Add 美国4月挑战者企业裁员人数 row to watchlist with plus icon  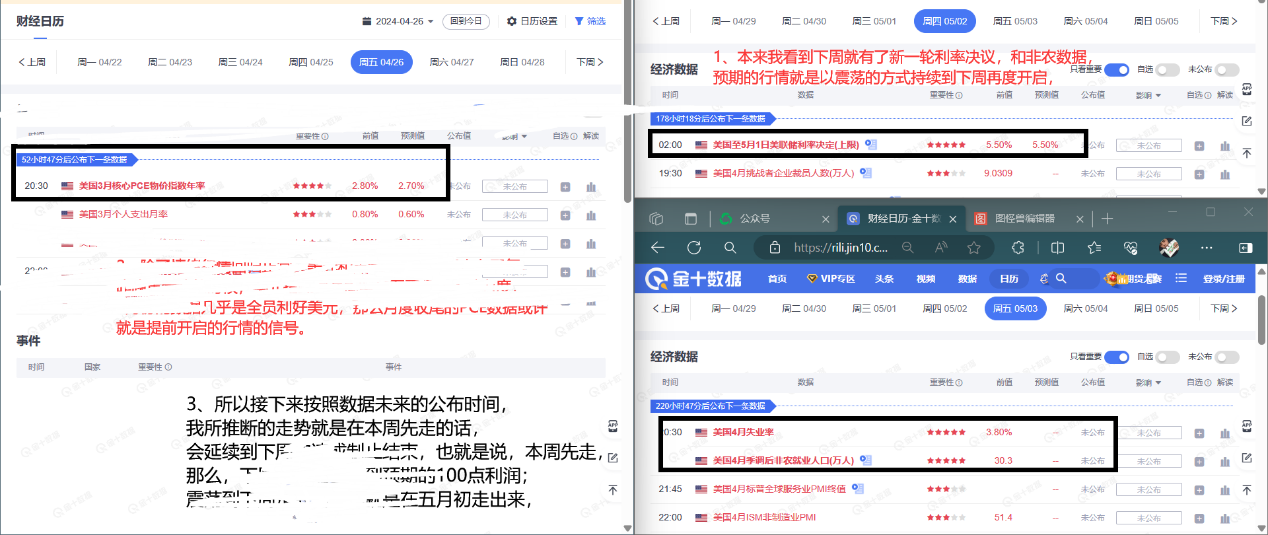point(1199,173)
